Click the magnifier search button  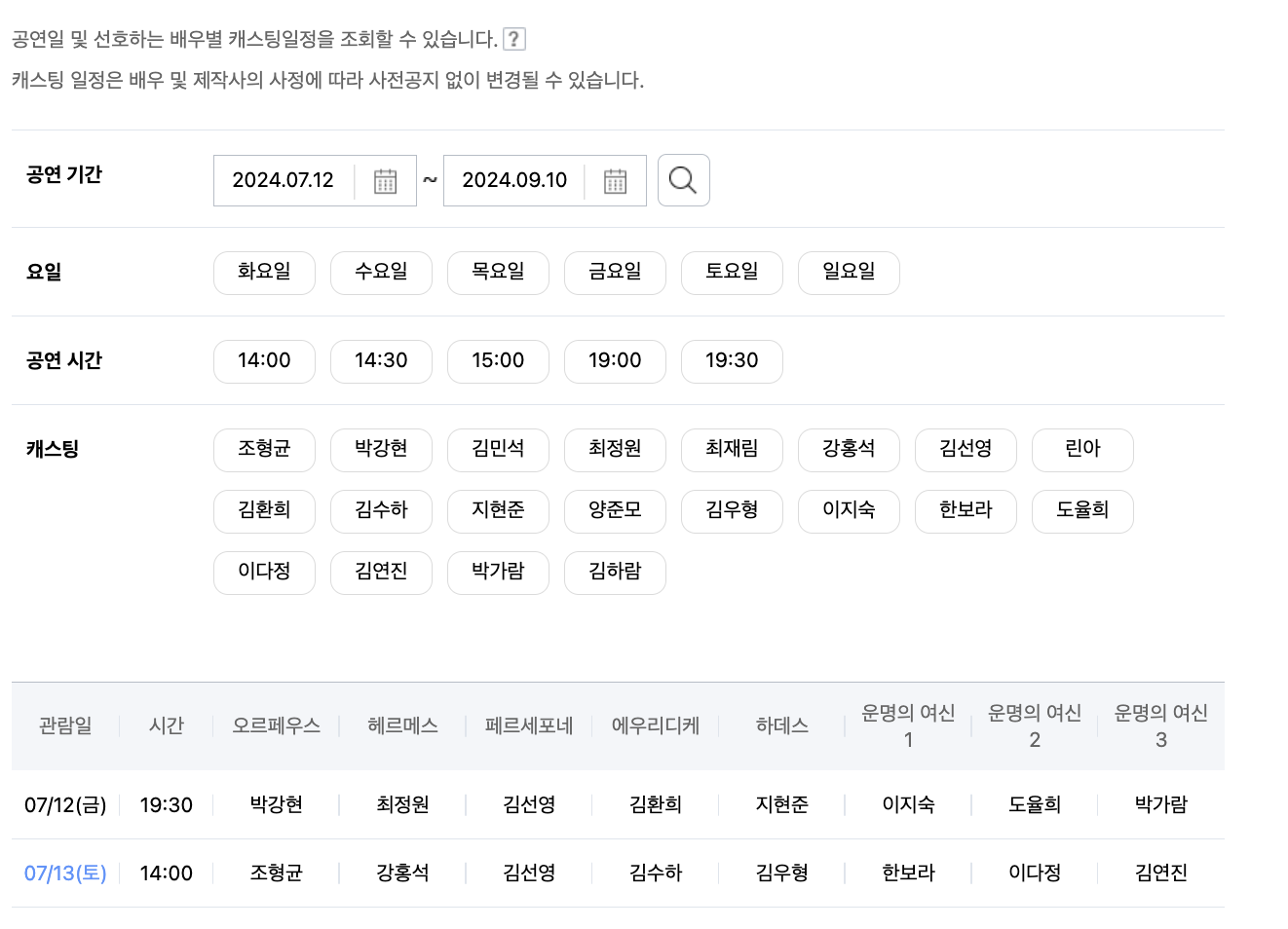click(x=684, y=180)
